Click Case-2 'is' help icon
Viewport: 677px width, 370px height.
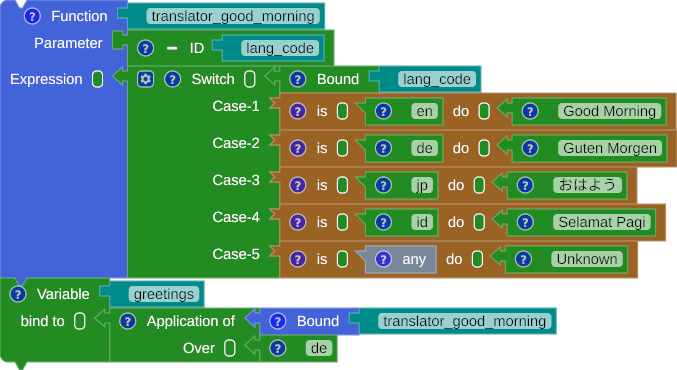[297, 149]
